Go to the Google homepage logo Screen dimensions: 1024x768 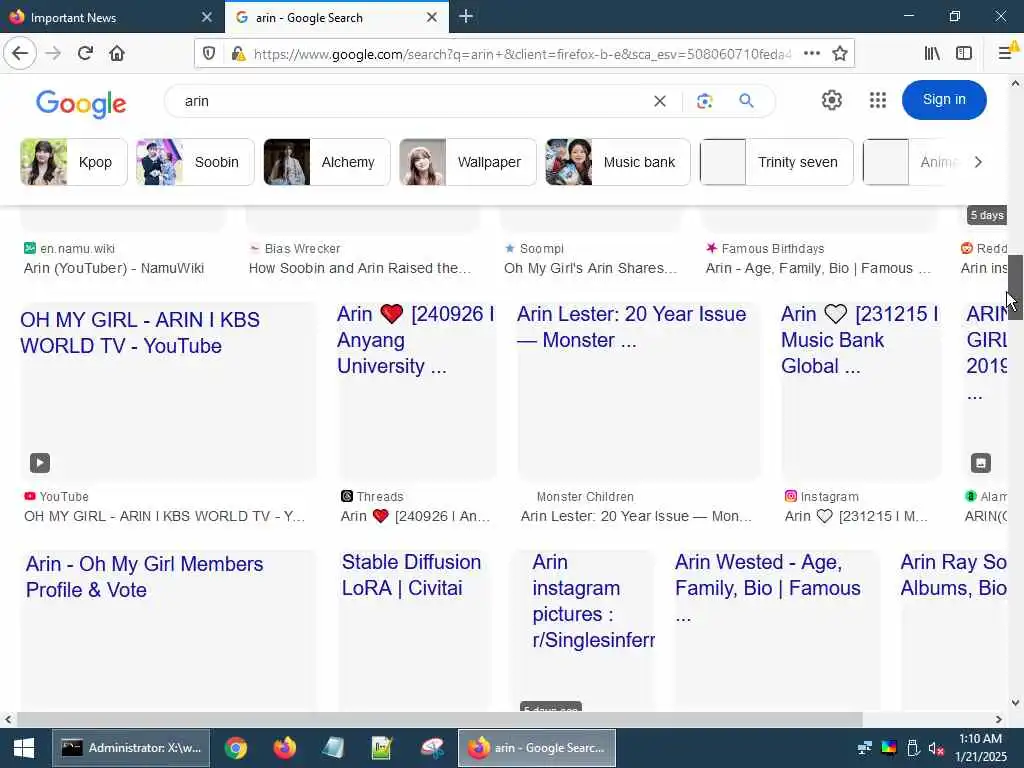pos(81,103)
